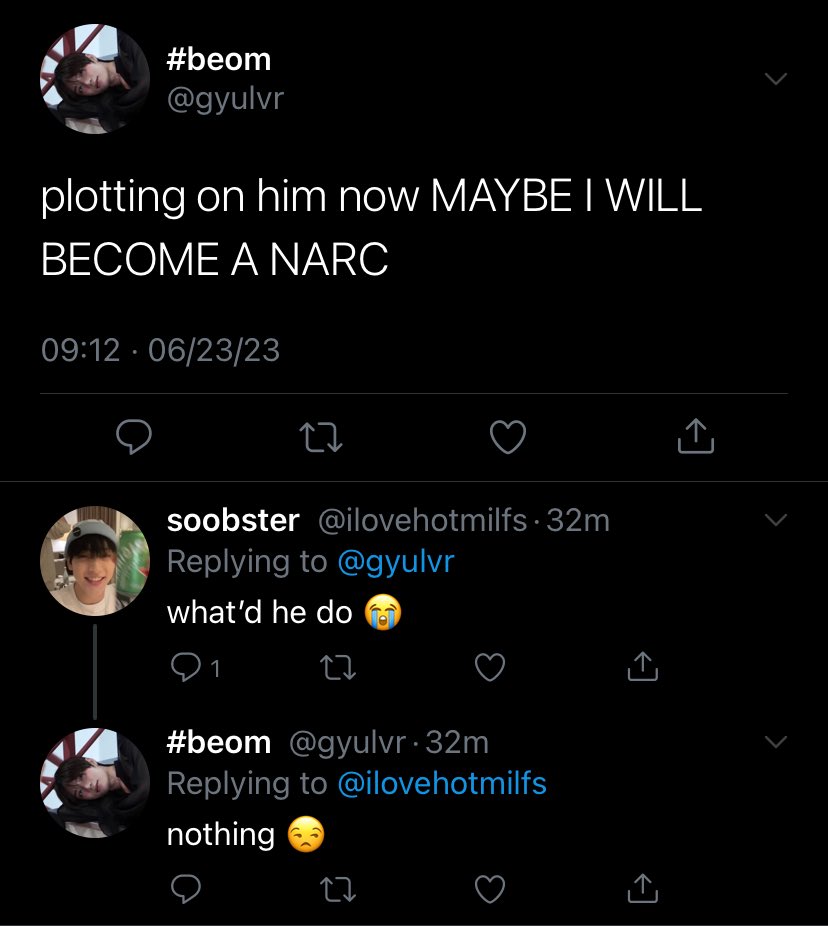Share the 'nothing' reply tweet
The height and width of the screenshot is (926, 828).
643,888
